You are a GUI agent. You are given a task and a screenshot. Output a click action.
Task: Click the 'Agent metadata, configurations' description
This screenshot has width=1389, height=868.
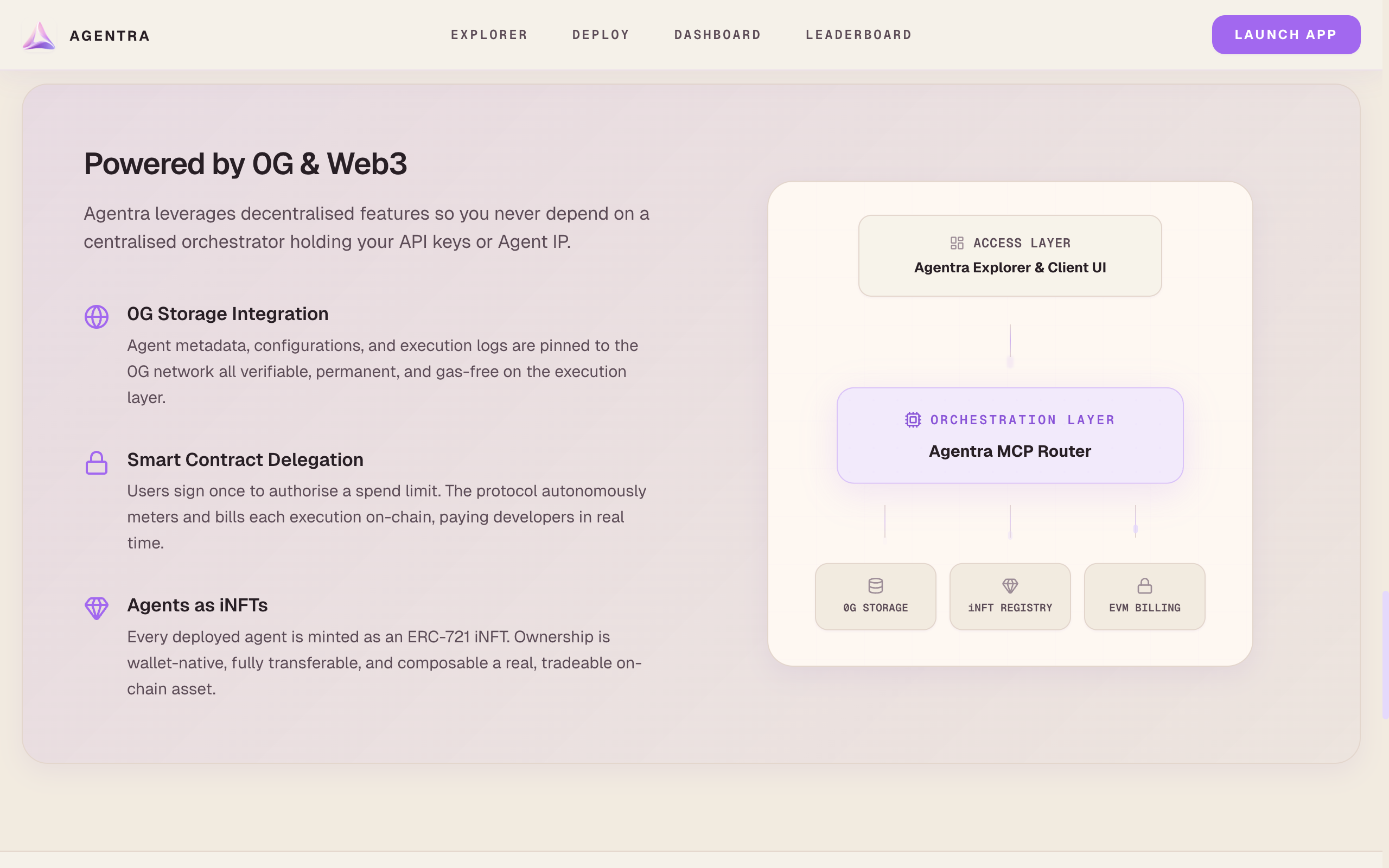coord(383,372)
